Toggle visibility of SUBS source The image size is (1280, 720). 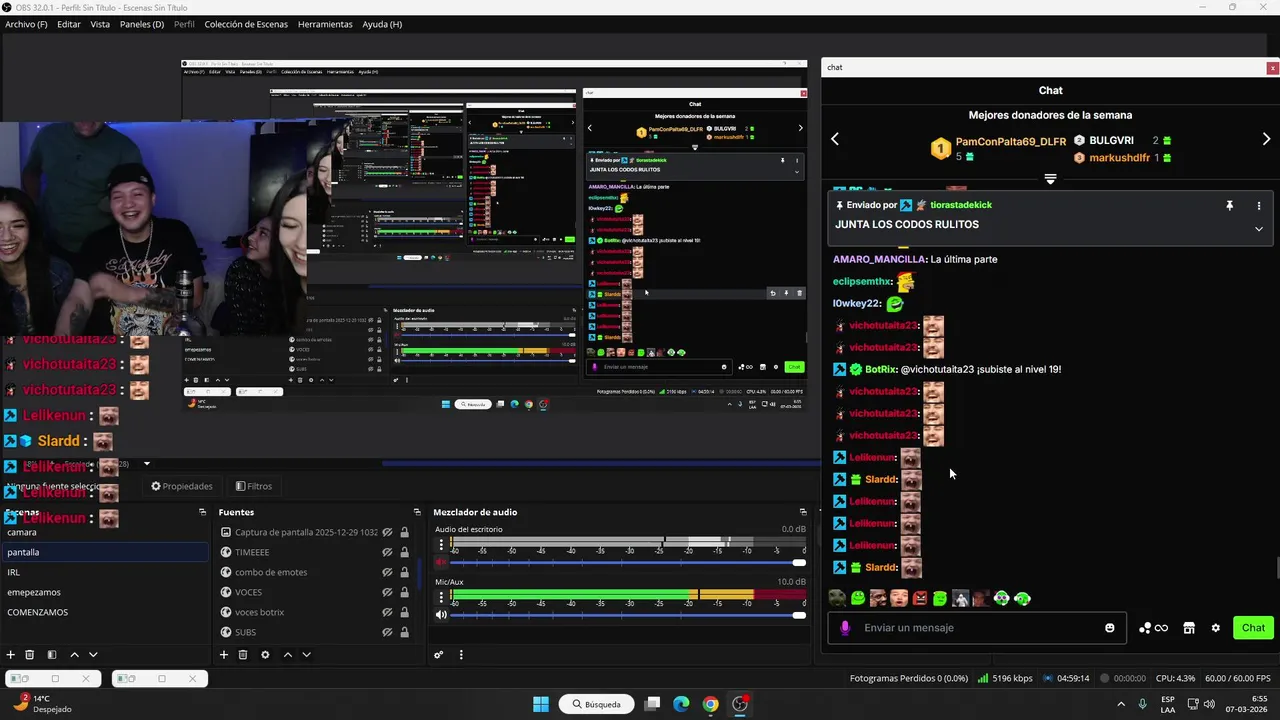coord(387,632)
